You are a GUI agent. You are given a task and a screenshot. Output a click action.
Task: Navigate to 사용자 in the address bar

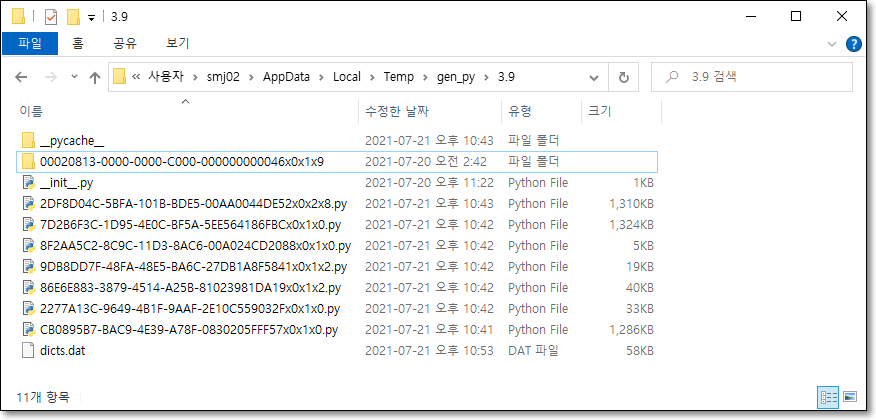click(165, 77)
